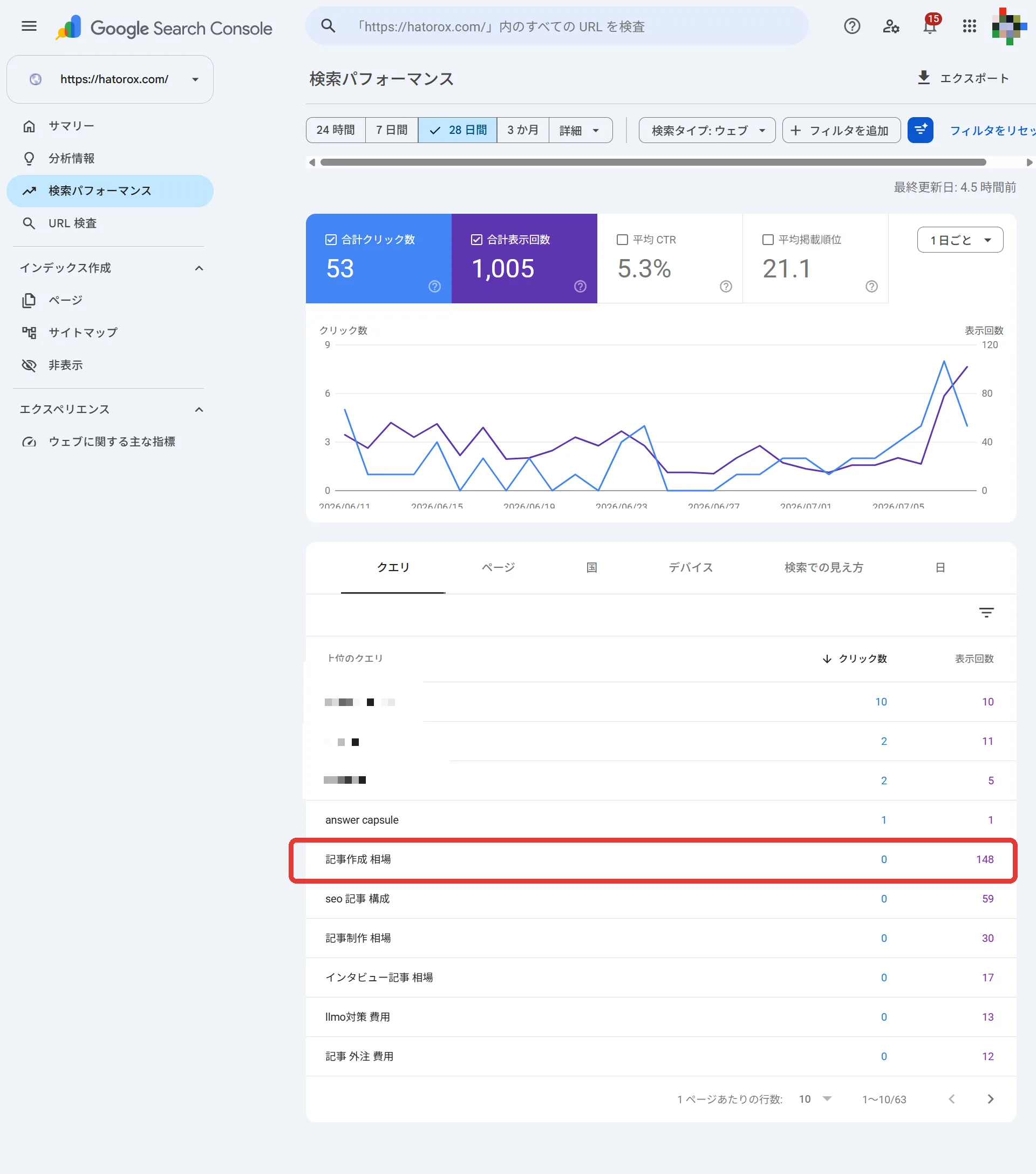Screen dimensions: 1036x1174
Task: Switch to the デバイス tab
Action: tap(690, 567)
